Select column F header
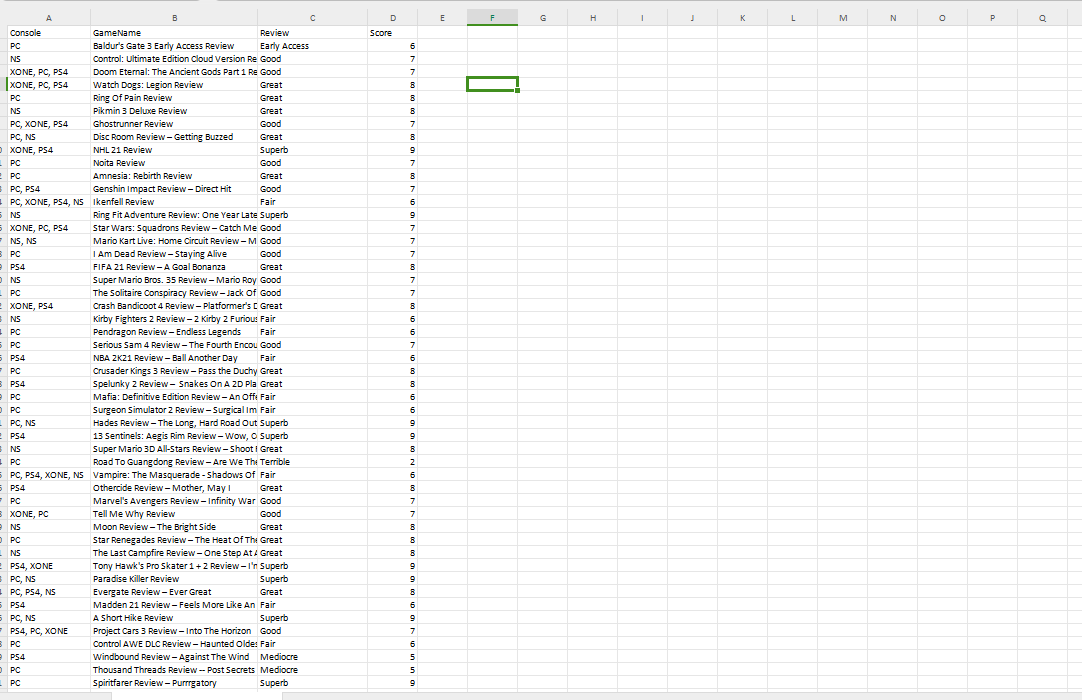Screen dimensions: 1082x700 (x=492, y=18)
